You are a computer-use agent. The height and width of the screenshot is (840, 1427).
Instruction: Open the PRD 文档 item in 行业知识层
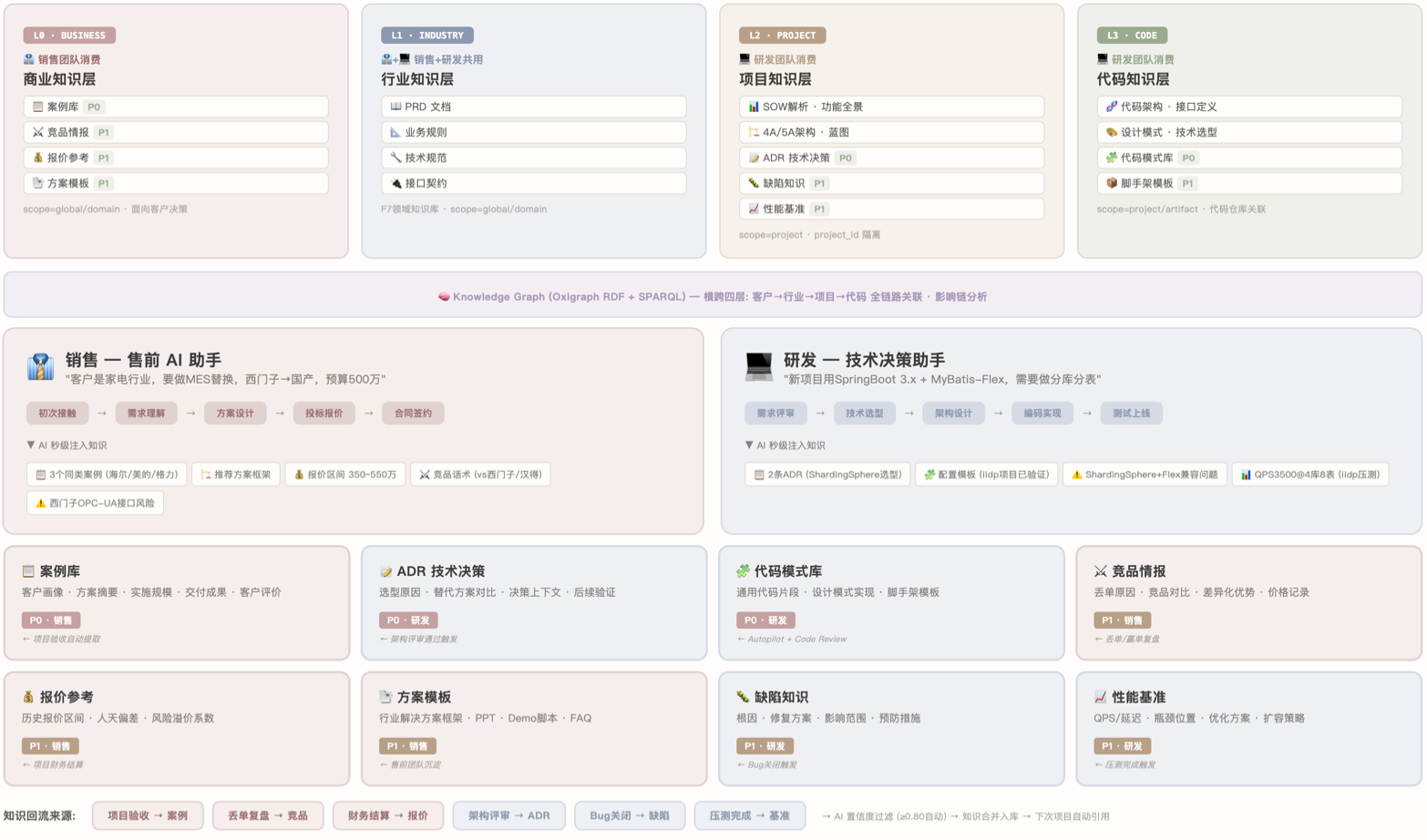pyautogui.click(x=533, y=107)
